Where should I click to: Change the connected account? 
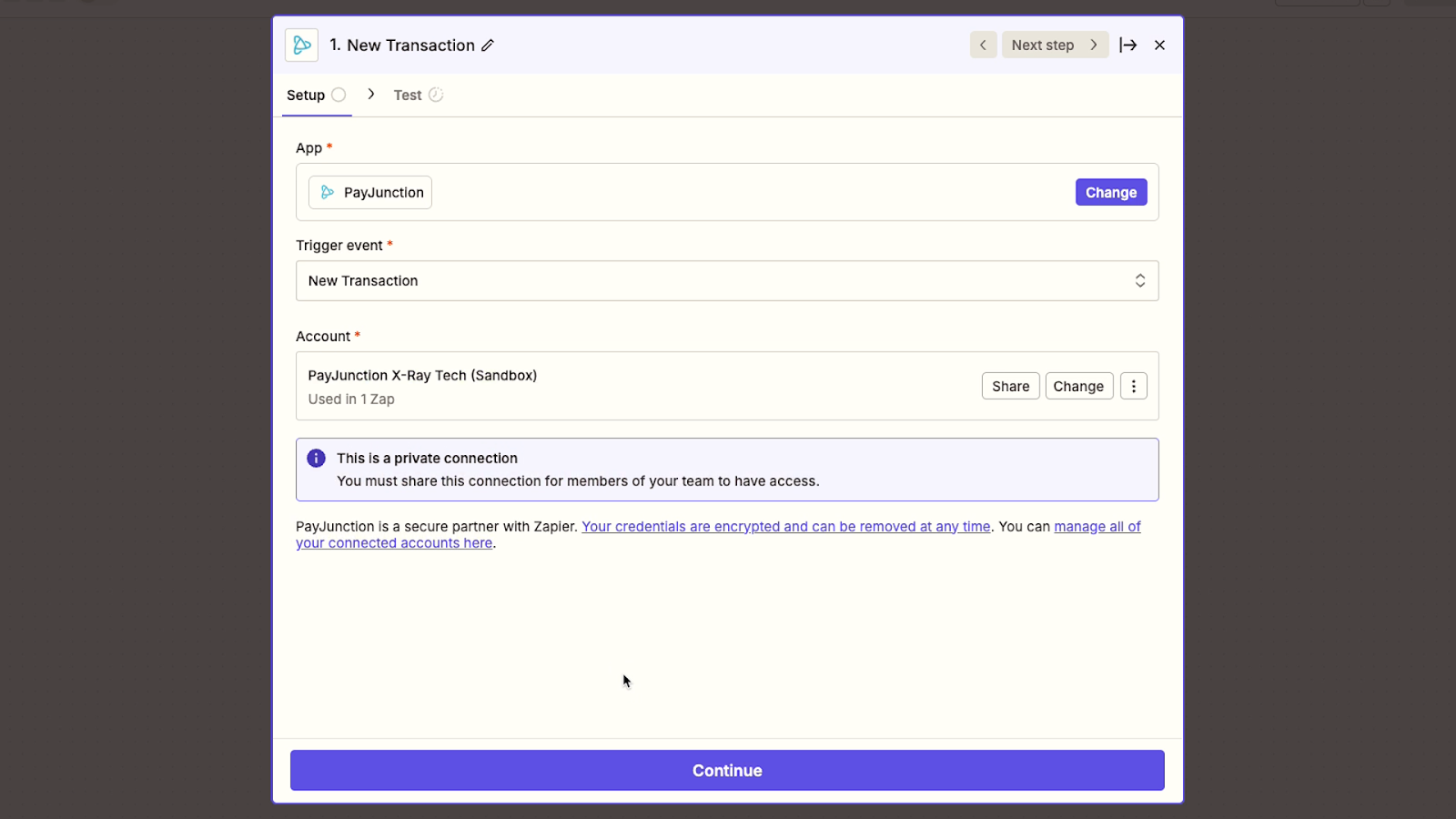pos(1078,386)
